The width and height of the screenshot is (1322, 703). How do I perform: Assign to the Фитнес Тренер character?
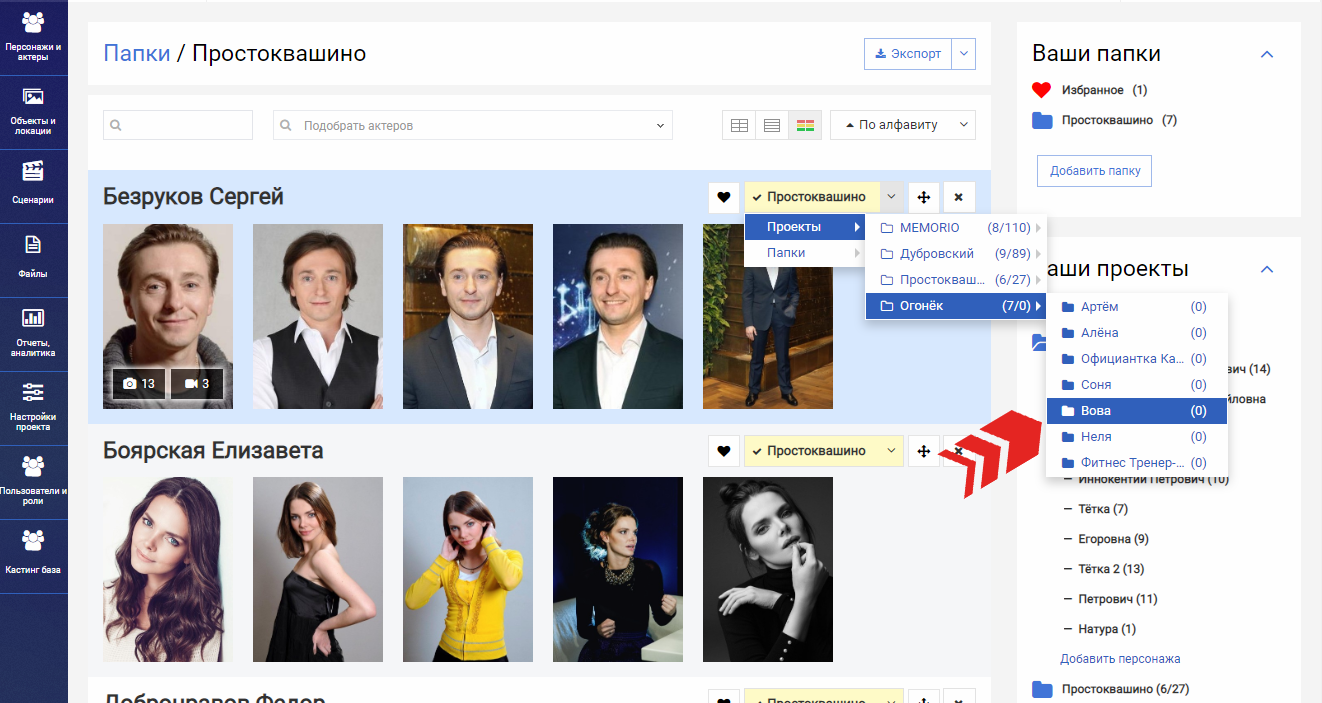[1137, 463]
